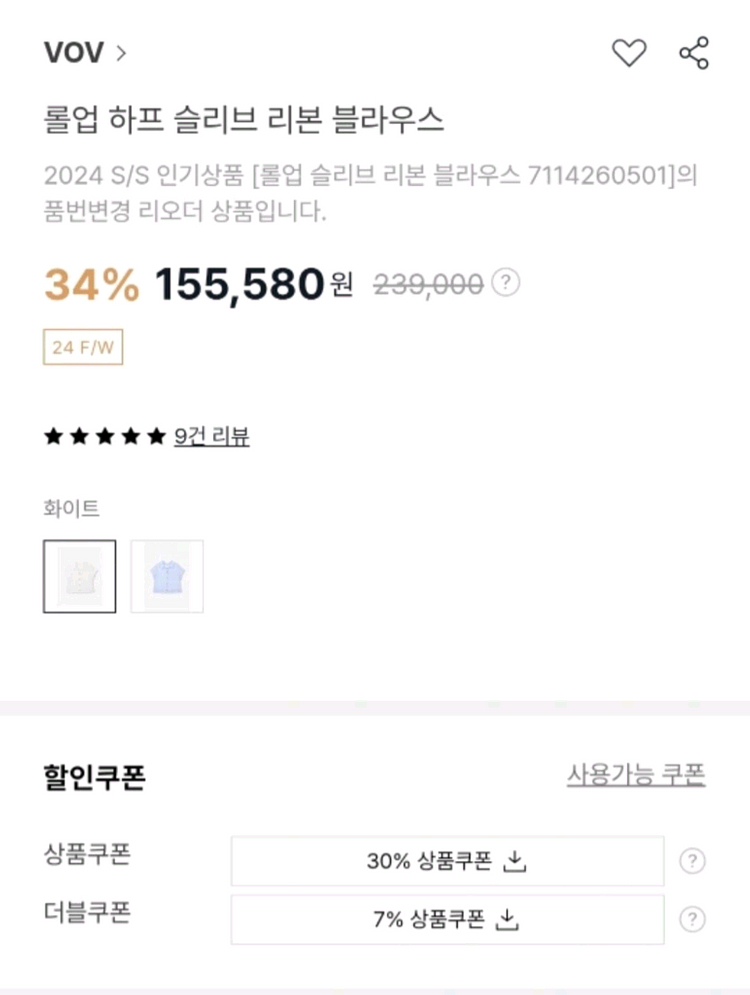Select the blue blouse color swatch
This screenshot has width=750, height=995.
pos(167,576)
